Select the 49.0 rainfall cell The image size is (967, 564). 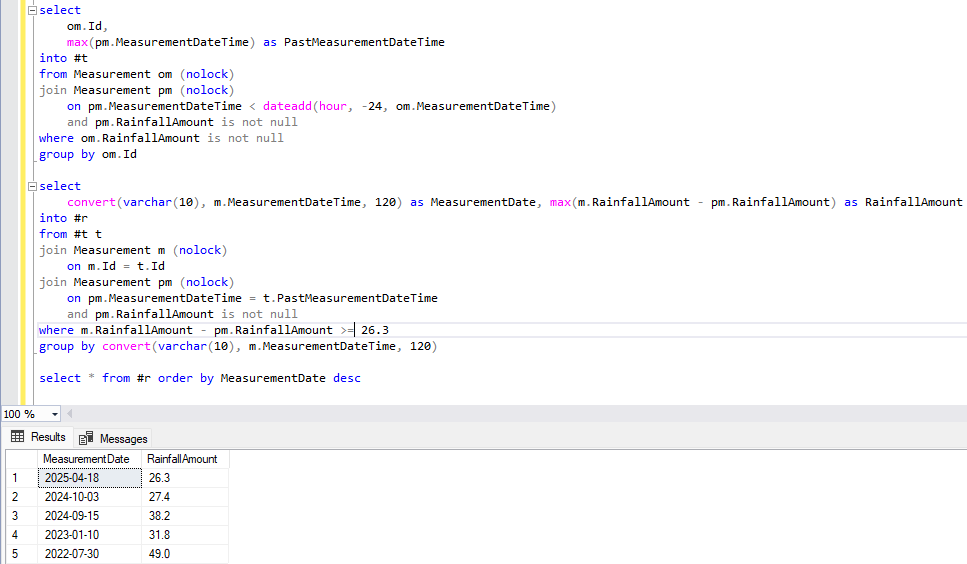coord(184,554)
